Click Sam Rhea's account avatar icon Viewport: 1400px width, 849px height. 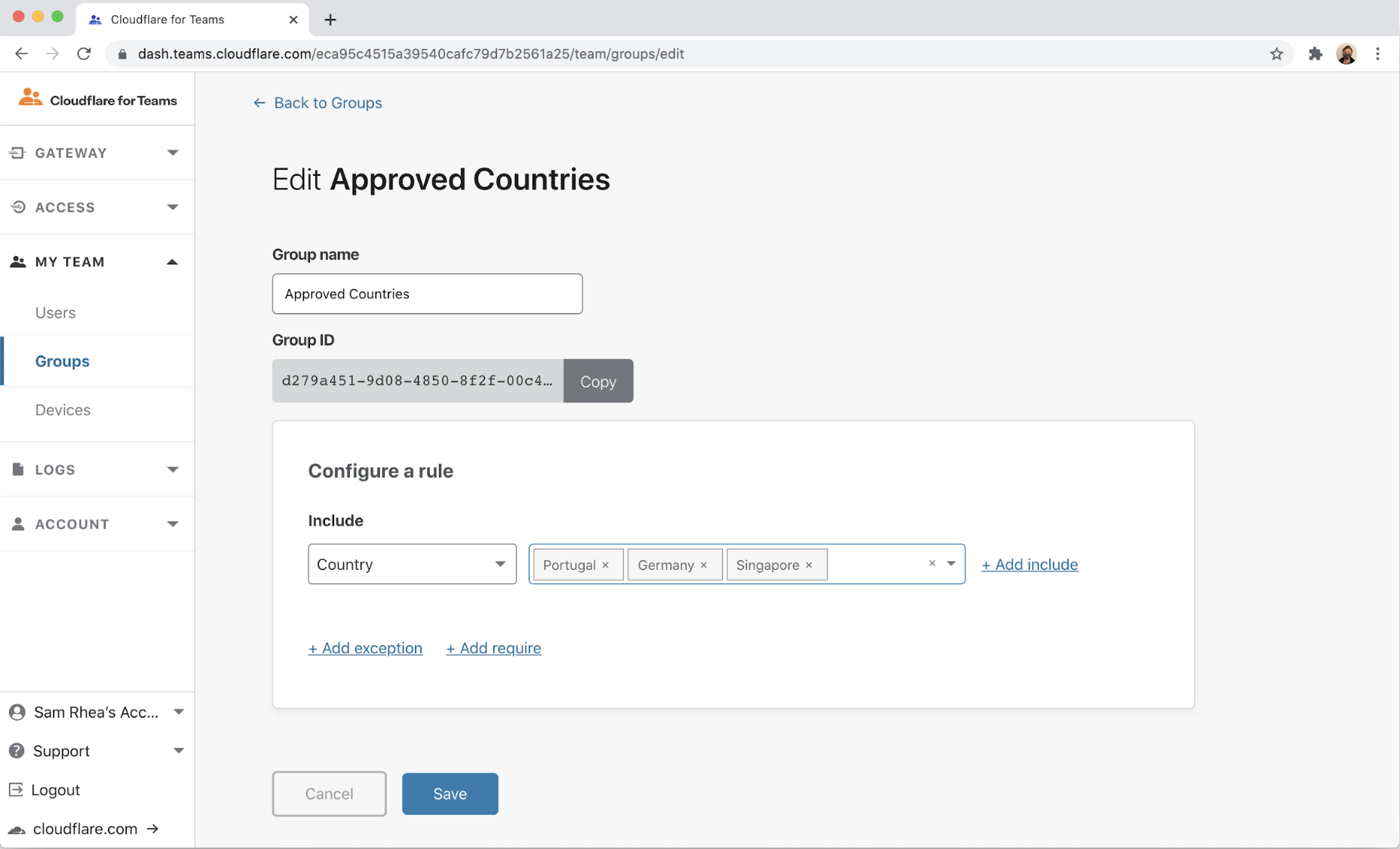pyautogui.click(x=17, y=712)
